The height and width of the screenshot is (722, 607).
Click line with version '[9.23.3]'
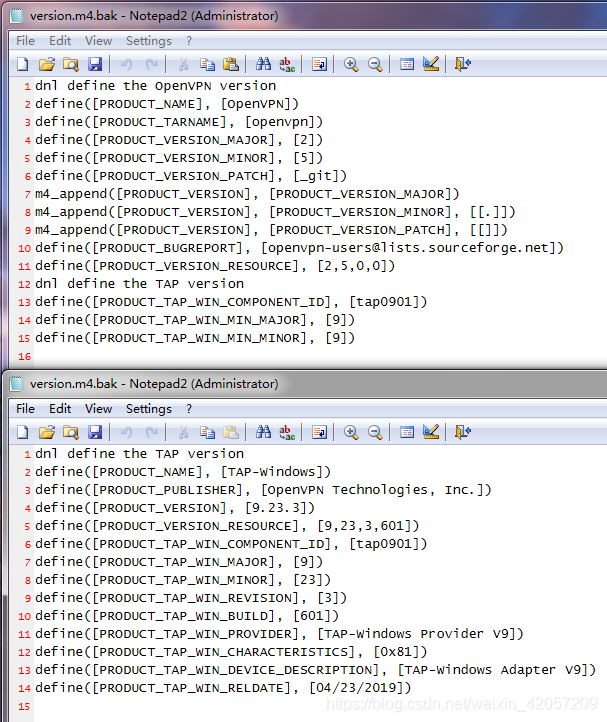(175, 508)
